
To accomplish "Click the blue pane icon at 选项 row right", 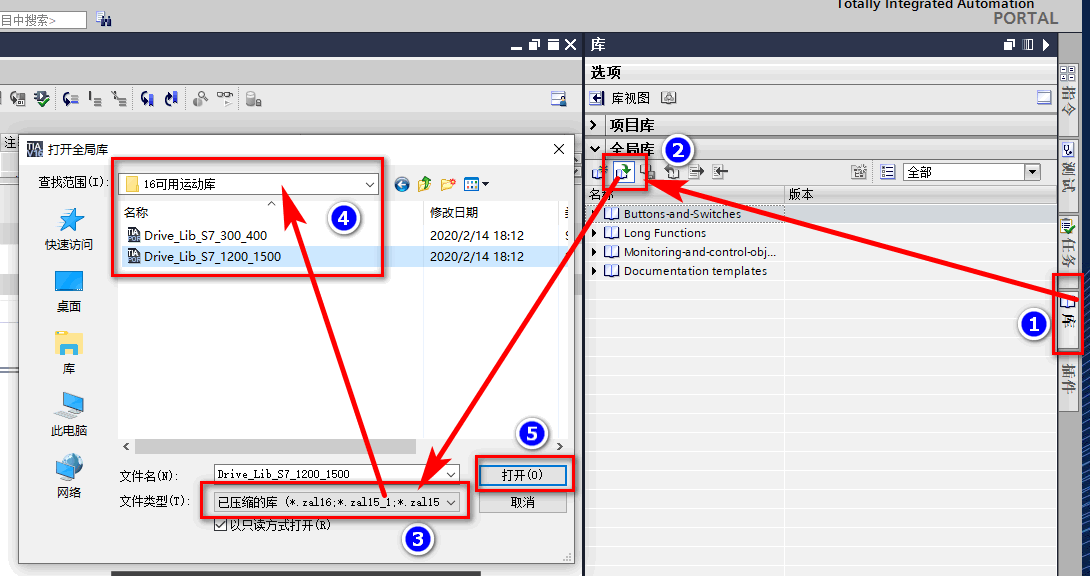I will pyautogui.click(x=1044, y=97).
